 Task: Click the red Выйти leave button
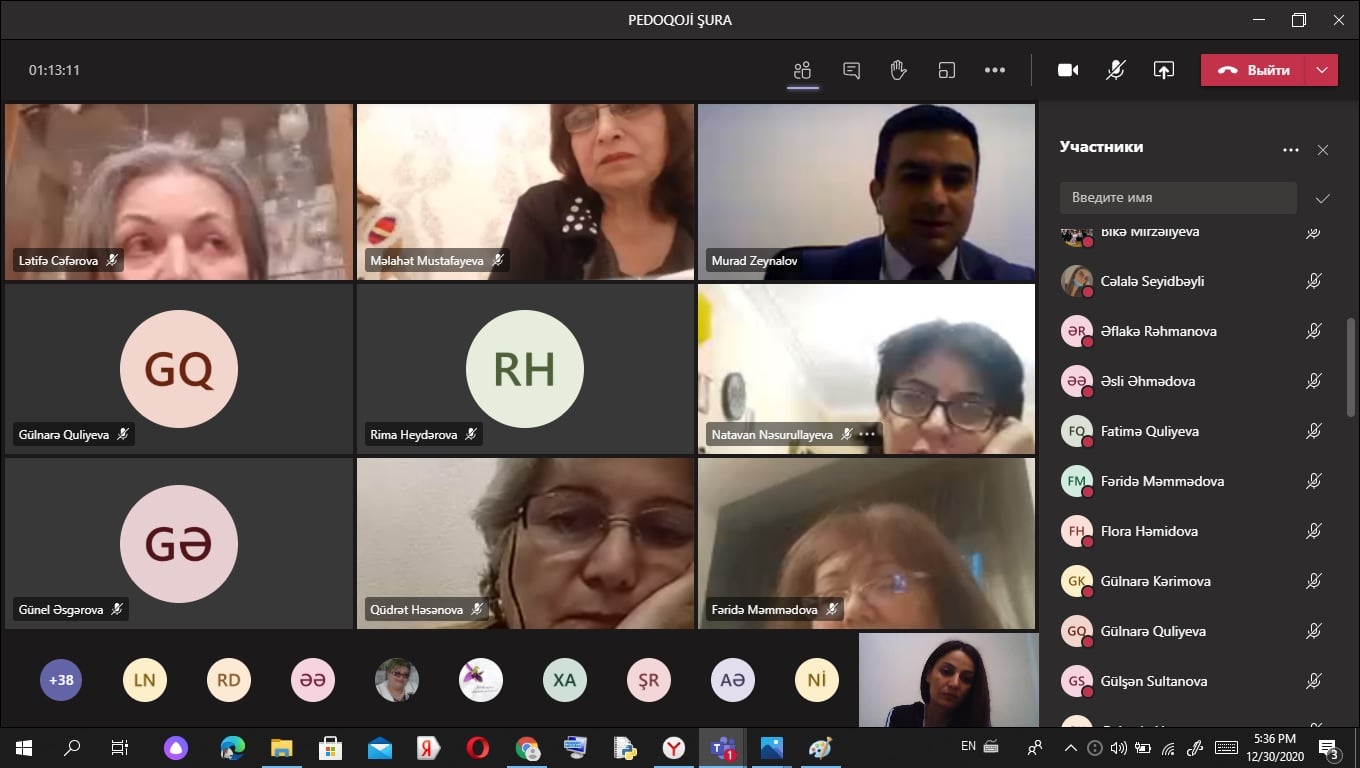click(x=1254, y=70)
